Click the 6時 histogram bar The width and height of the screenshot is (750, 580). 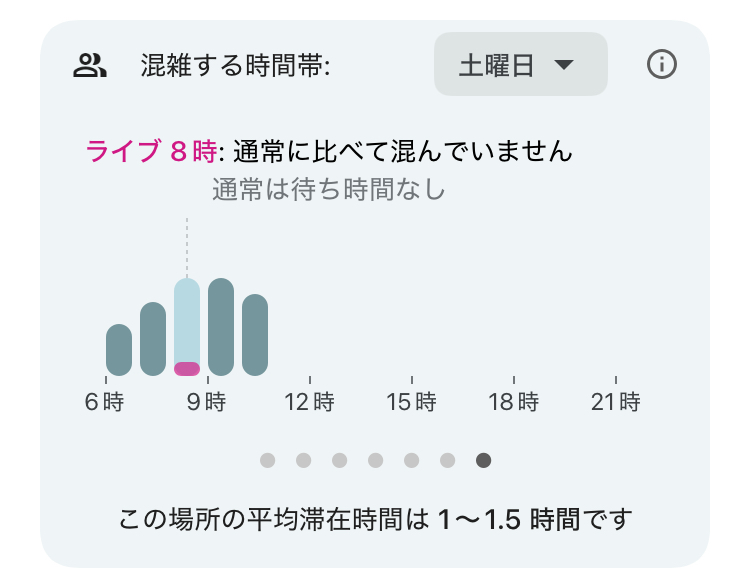click(119, 350)
